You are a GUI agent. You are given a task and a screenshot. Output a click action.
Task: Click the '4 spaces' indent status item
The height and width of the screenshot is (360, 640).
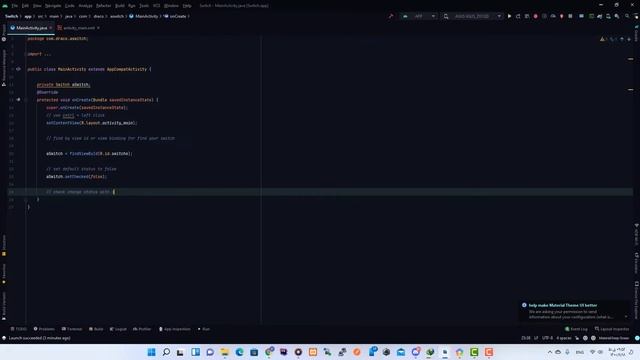(x=564, y=338)
